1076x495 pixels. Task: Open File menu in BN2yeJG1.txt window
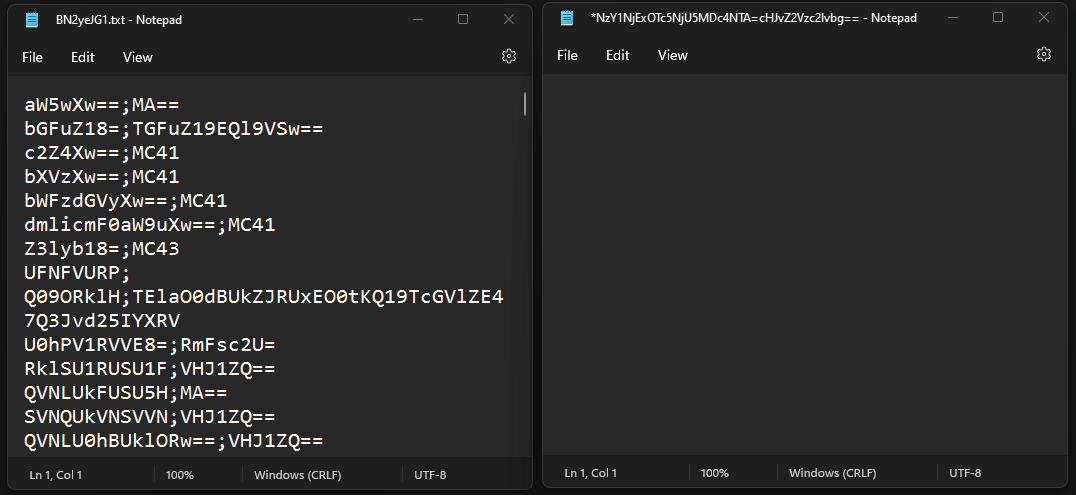[x=32, y=57]
